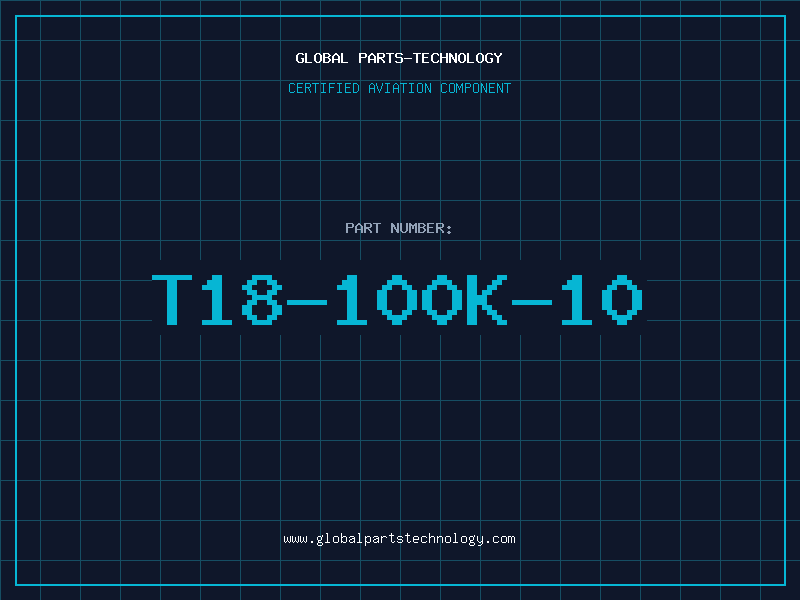Image resolution: width=800 pixels, height=600 pixels.
Task: Click the digit 8 in T18
Action: [x=262, y=299]
